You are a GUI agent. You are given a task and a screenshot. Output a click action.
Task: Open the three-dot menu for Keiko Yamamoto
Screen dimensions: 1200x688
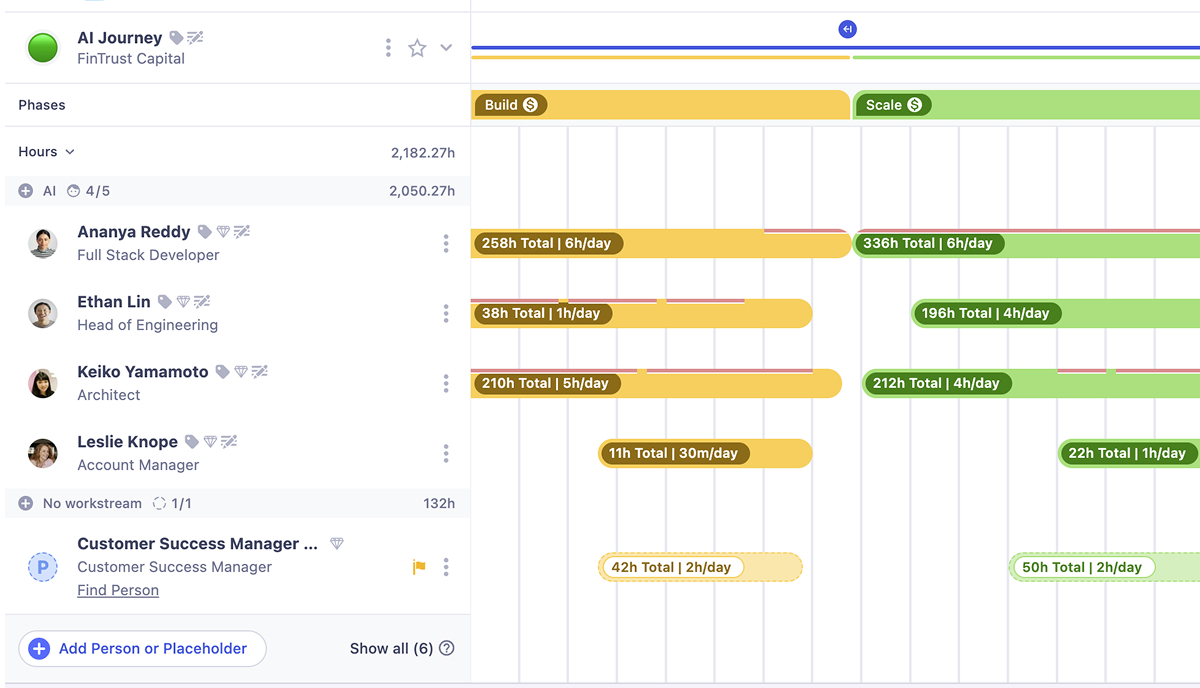[446, 383]
